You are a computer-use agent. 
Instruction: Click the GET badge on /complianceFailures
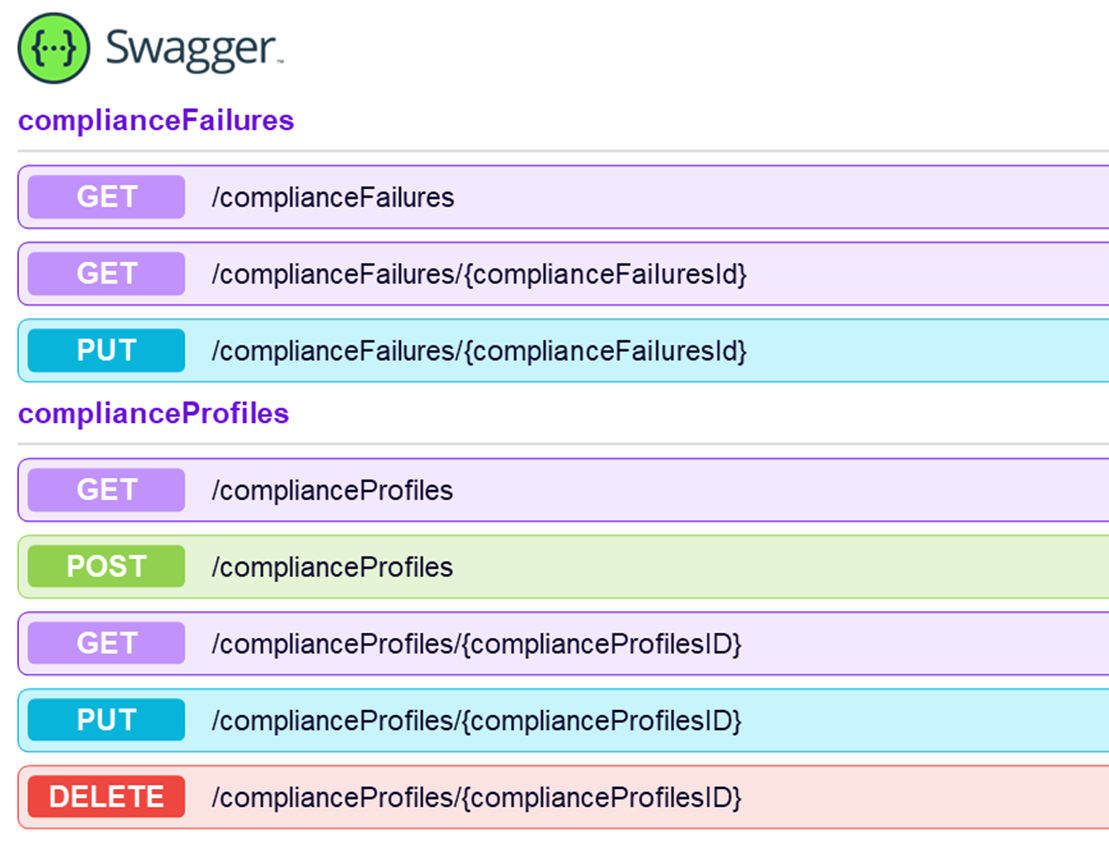104,196
